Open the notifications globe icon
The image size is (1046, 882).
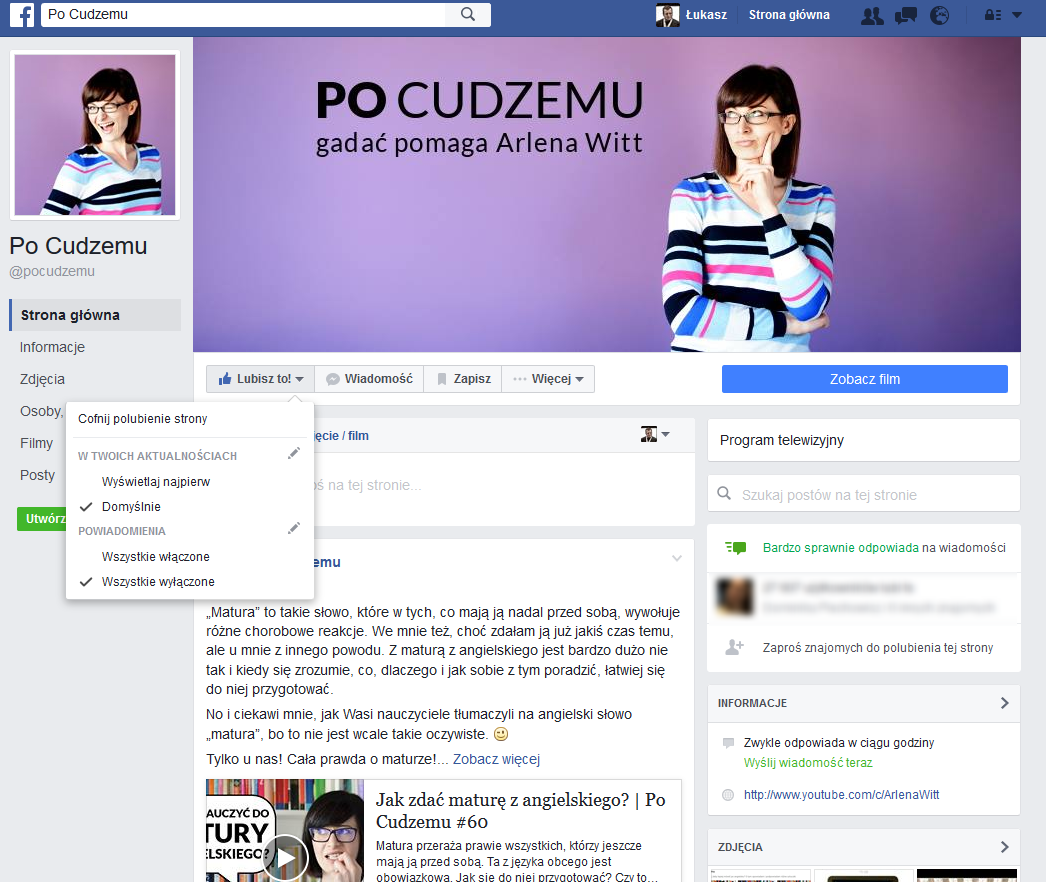[x=939, y=15]
